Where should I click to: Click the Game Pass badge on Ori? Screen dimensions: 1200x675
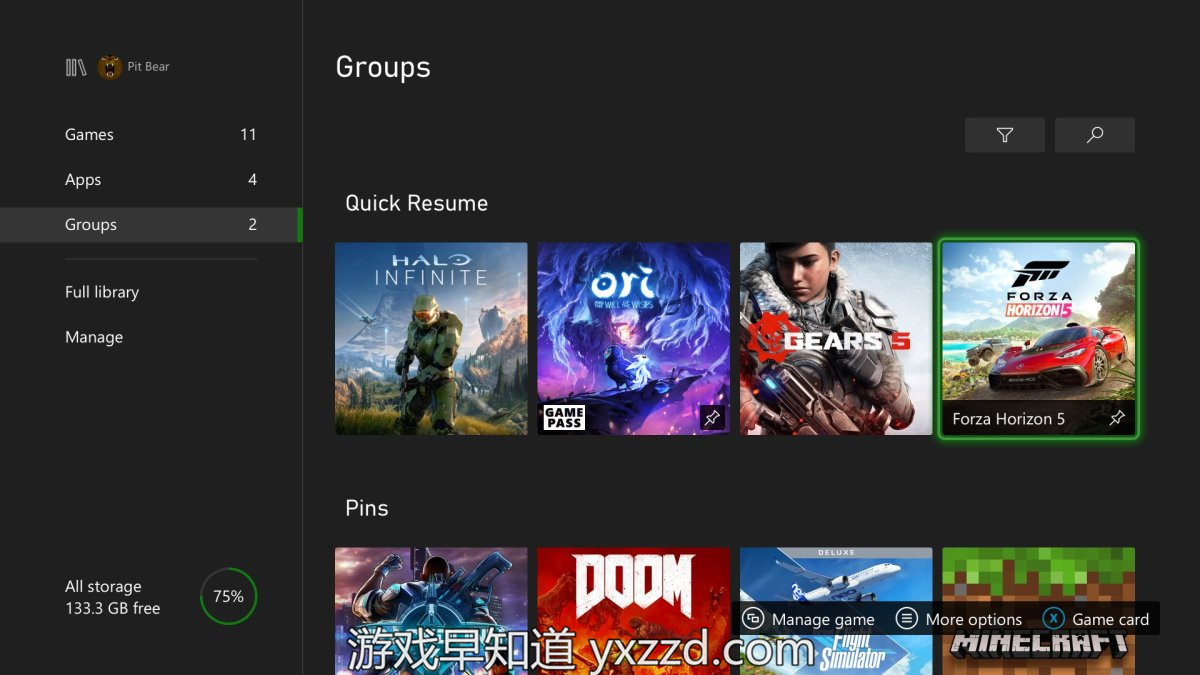[564, 418]
